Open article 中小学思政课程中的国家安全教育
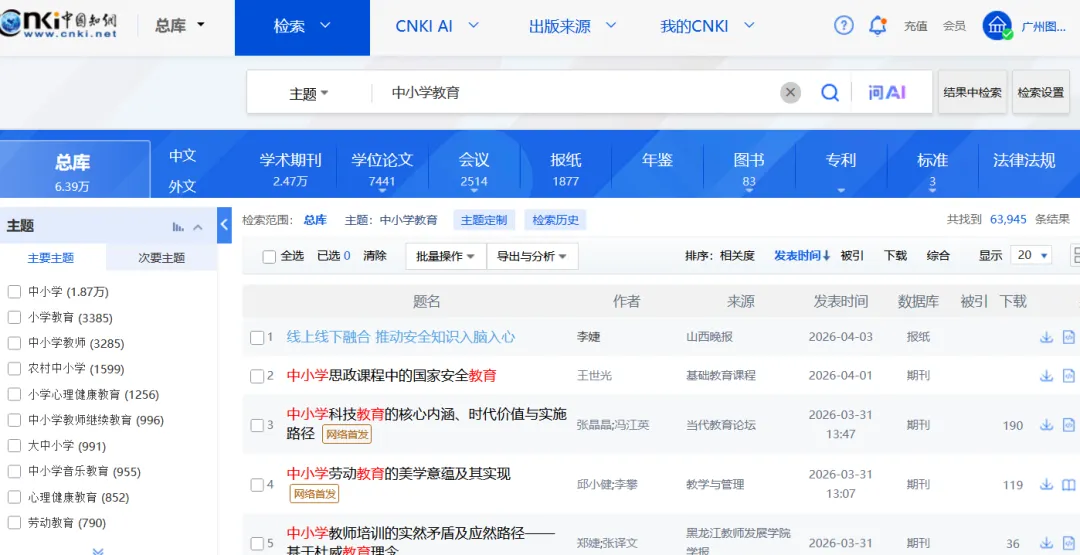1080x555 pixels. (x=391, y=376)
